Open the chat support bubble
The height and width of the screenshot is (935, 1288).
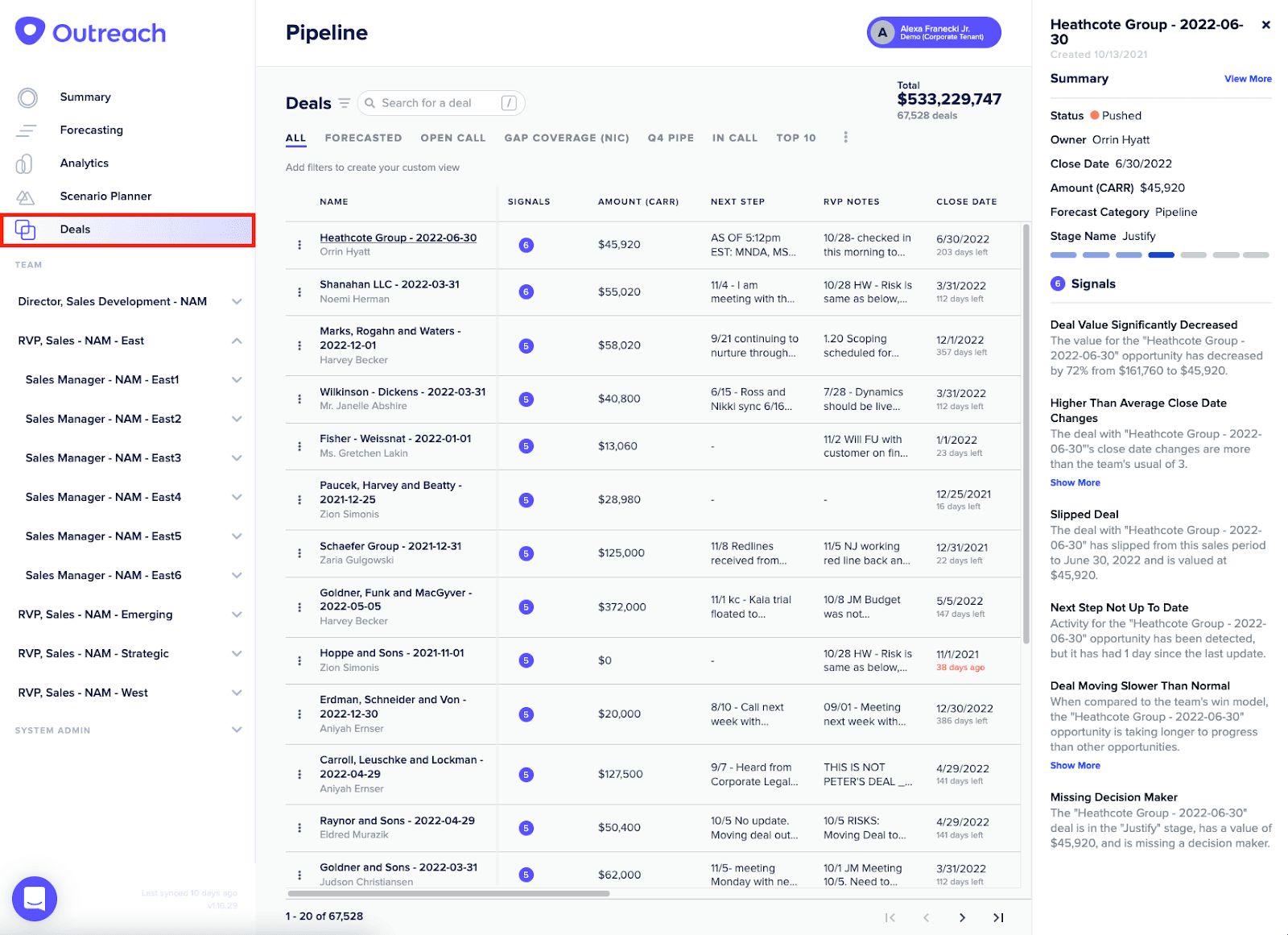point(35,898)
